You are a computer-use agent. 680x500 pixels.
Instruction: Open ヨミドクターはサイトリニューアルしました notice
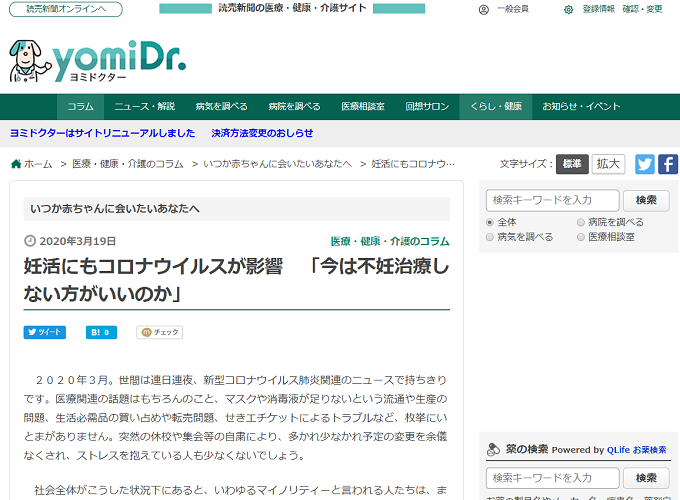coord(102,133)
